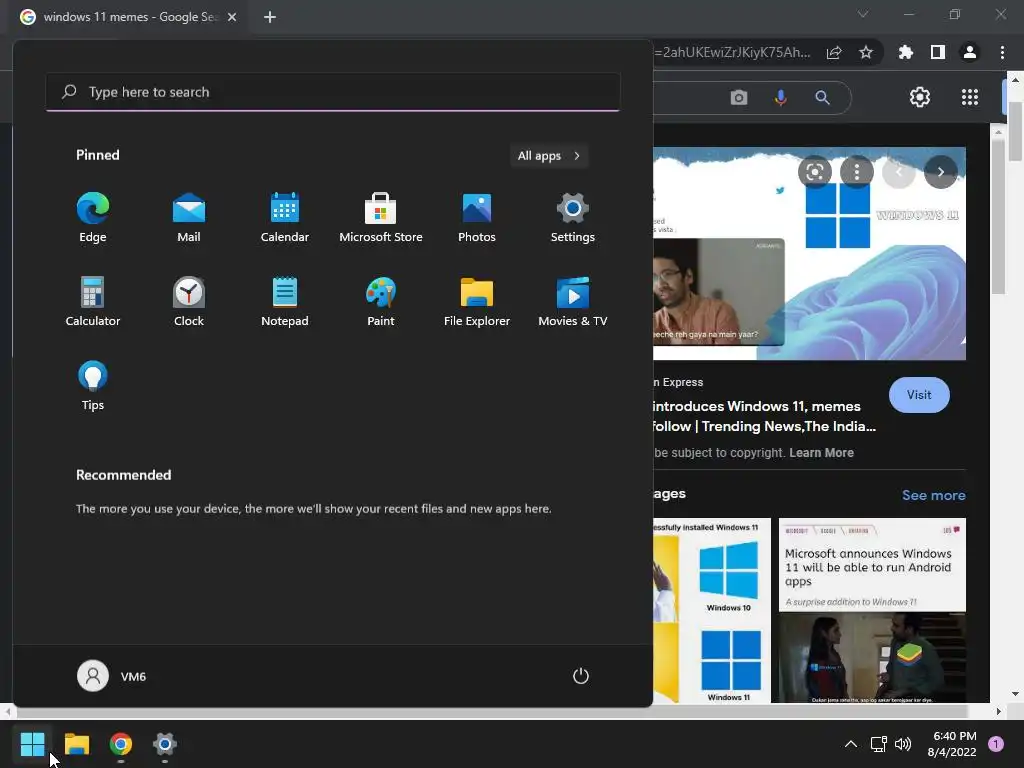Launch the Clock app
Screen dimensions: 1024x768
(189, 302)
